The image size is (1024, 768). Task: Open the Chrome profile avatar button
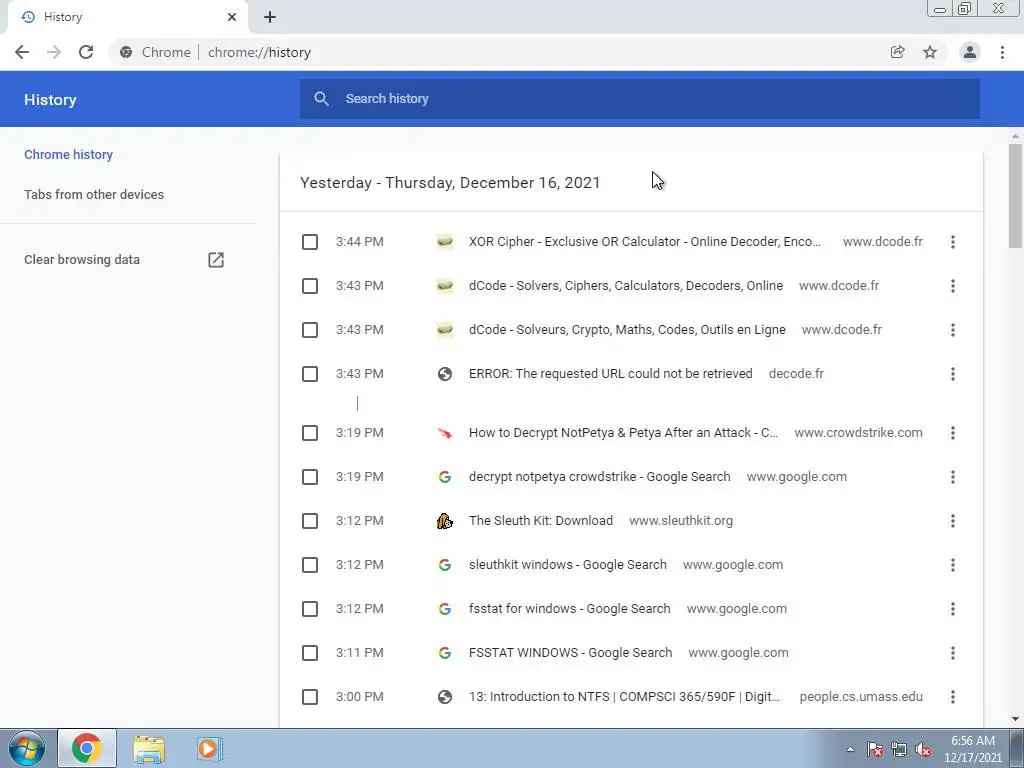970,52
